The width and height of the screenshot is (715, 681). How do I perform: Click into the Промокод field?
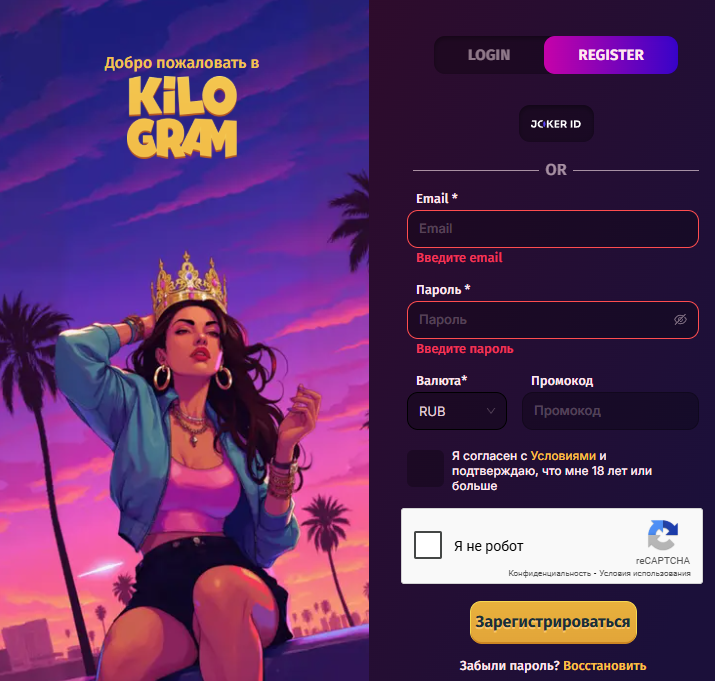(x=610, y=411)
